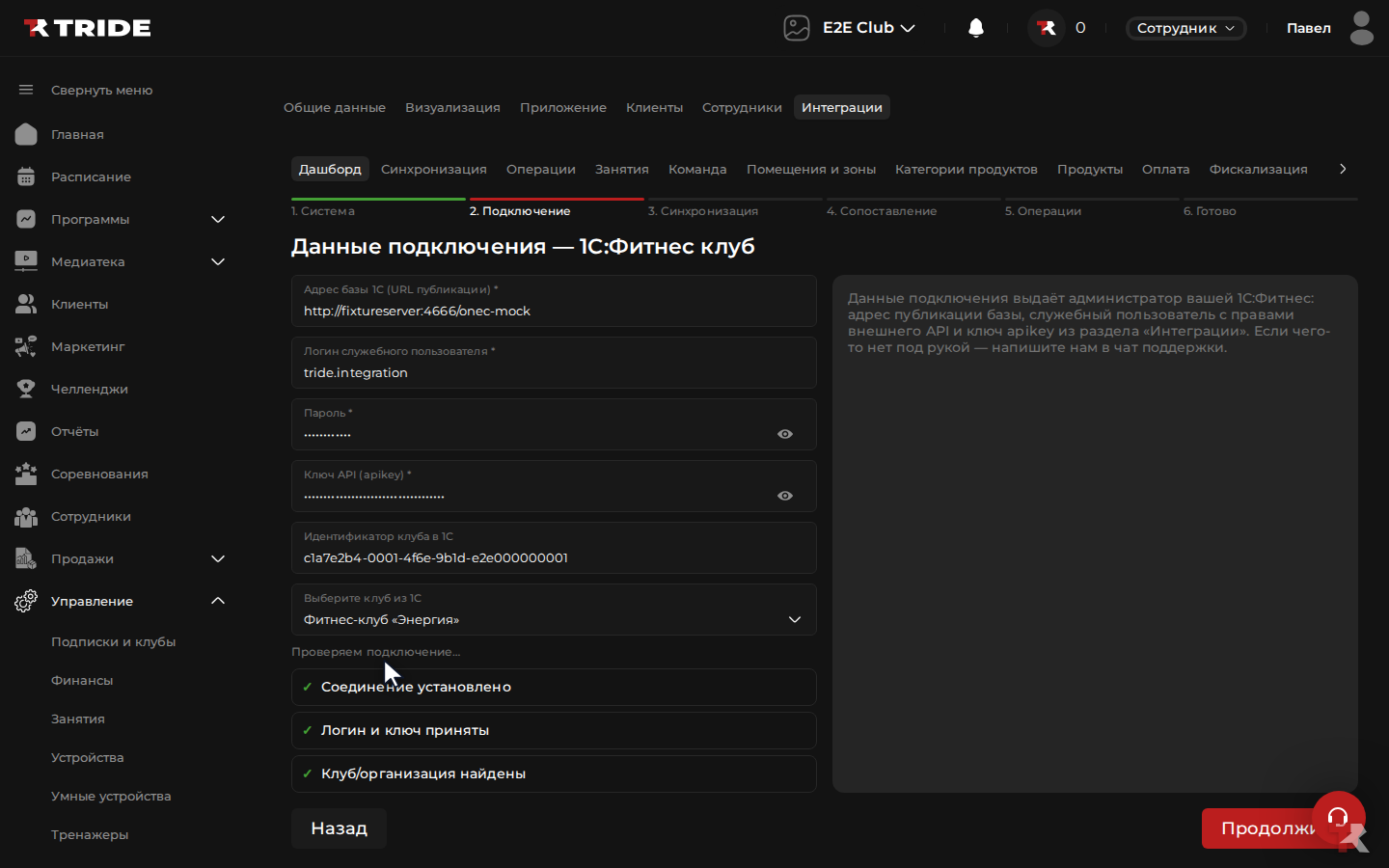Open the Занятия sub-tab
The image size is (1389, 868).
click(622, 169)
